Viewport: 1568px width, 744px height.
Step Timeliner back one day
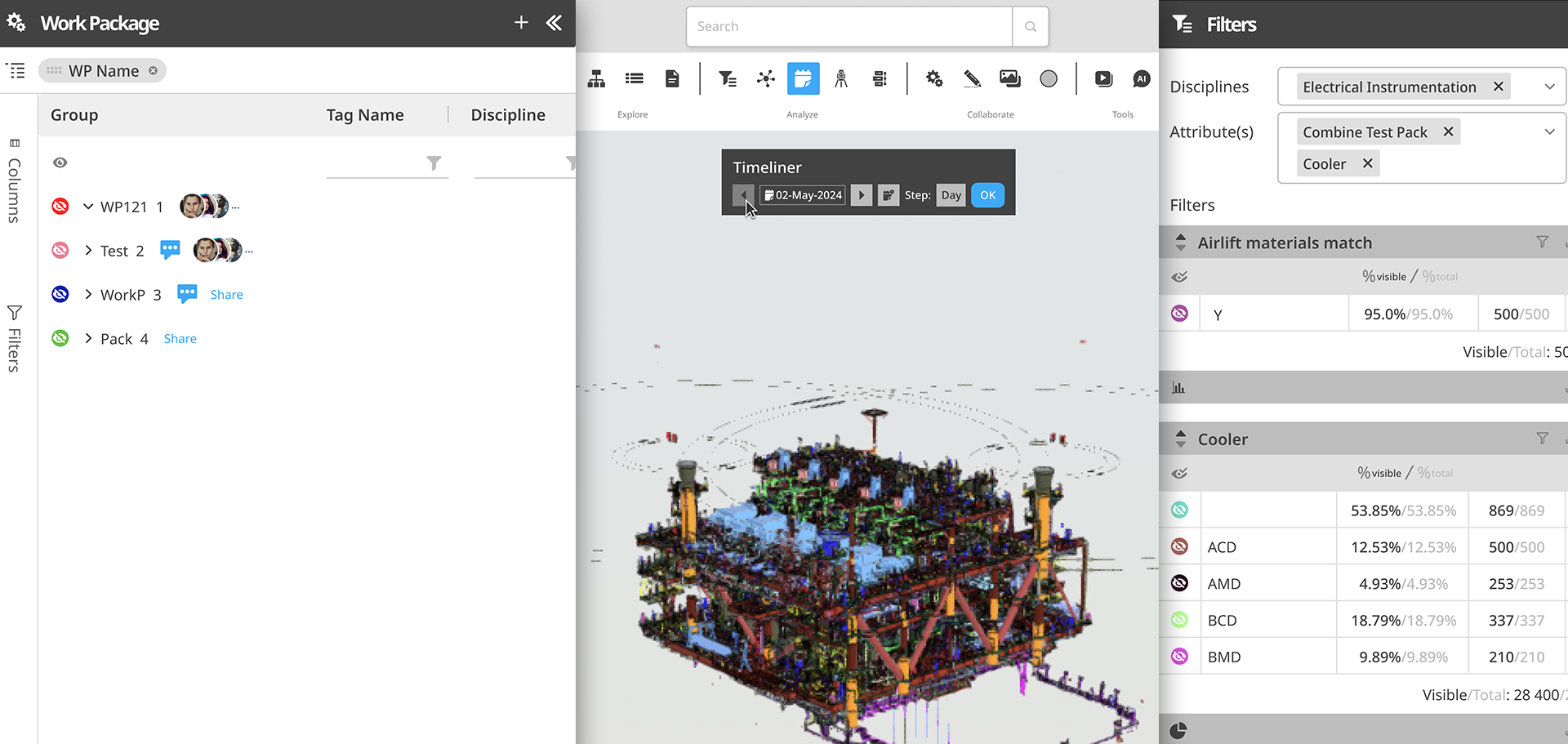tap(743, 195)
